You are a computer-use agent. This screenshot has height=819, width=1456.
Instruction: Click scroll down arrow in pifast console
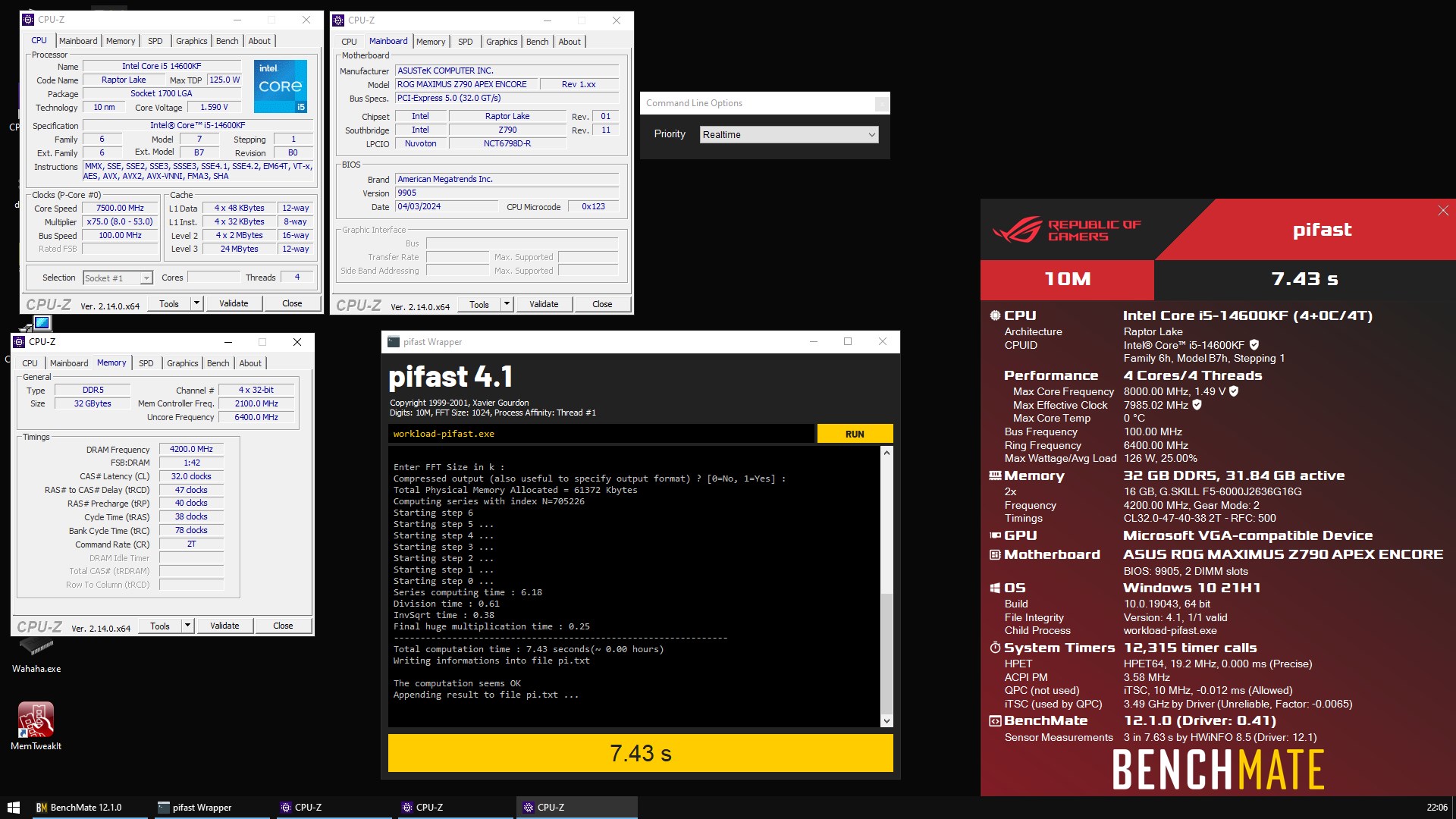click(x=886, y=720)
